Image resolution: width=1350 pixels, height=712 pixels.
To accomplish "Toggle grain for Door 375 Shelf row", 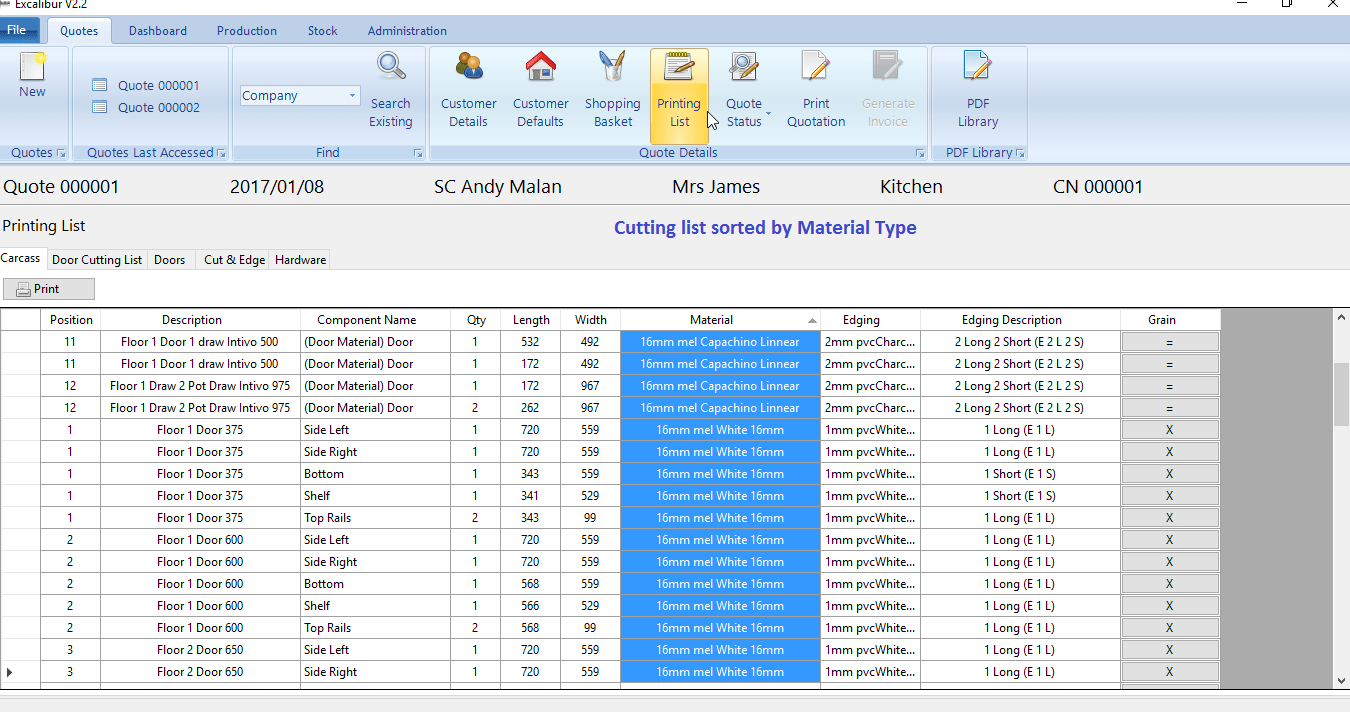I will coord(1170,496).
